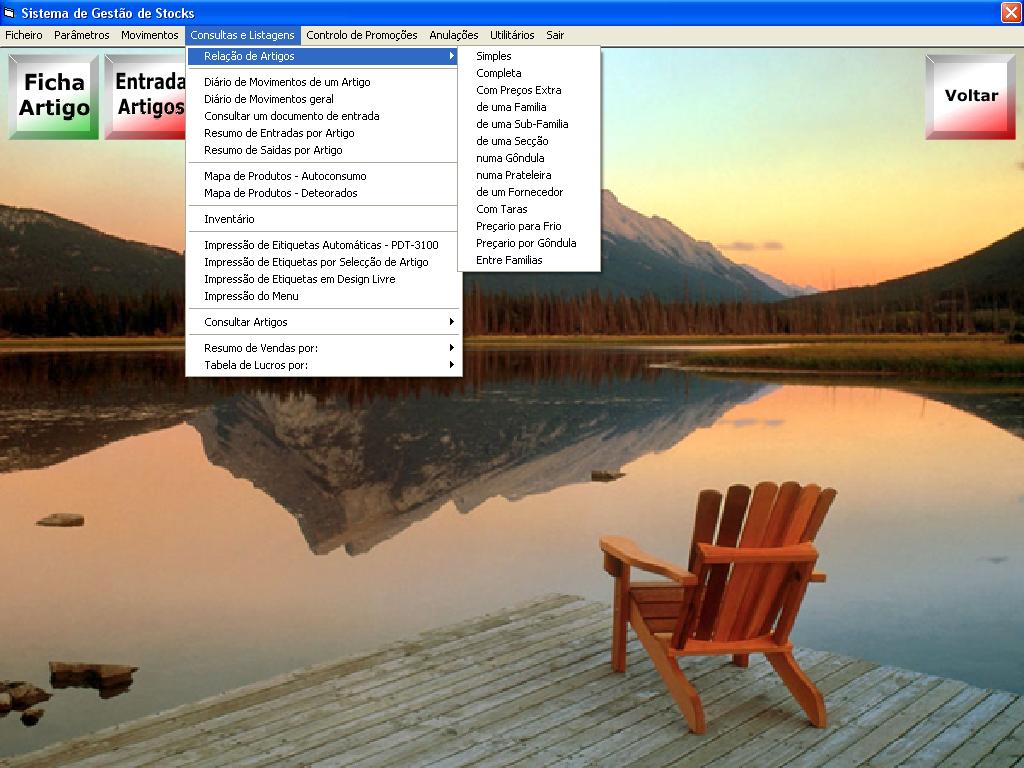Click Mapa de Produtos - Autoconsumo
The width and height of the screenshot is (1024, 768).
tap(285, 176)
